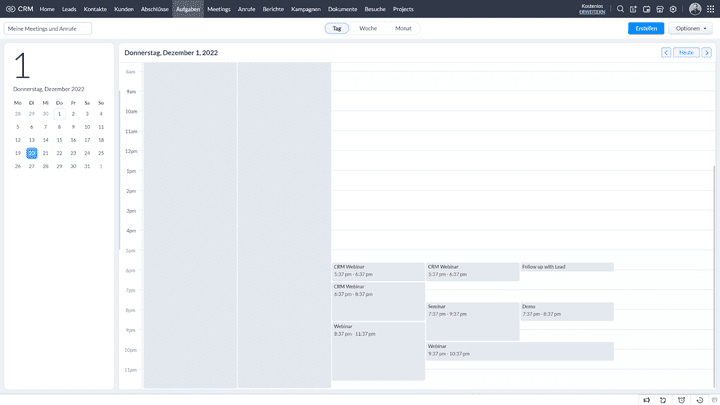Image resolution: width=720 pixels, height=405 pixels.
Task: Open Webinar event 9:37 pm - 10:37 pm
Action: pos(520,351)
